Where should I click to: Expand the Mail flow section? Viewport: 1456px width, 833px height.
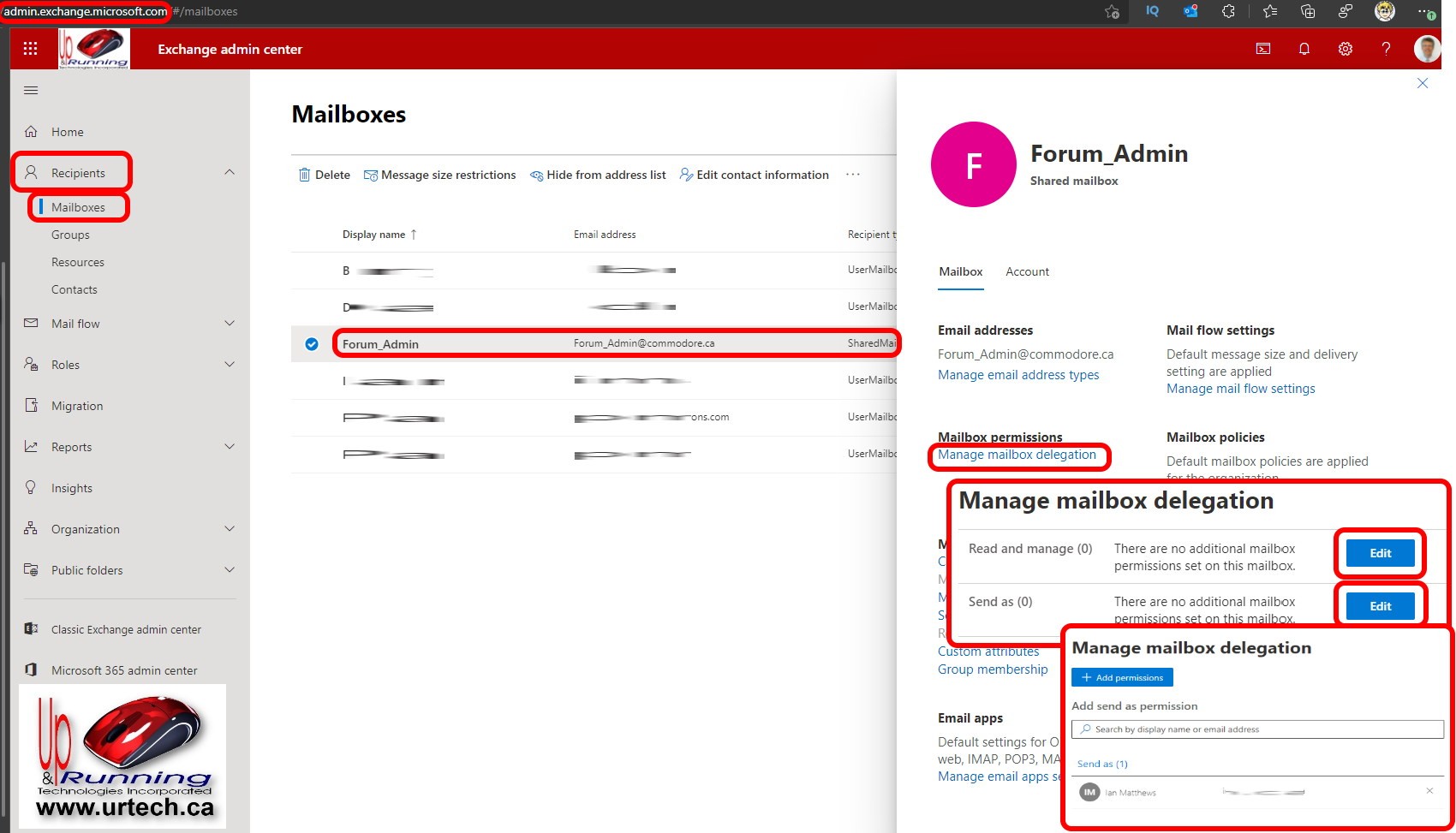[229, 324]
